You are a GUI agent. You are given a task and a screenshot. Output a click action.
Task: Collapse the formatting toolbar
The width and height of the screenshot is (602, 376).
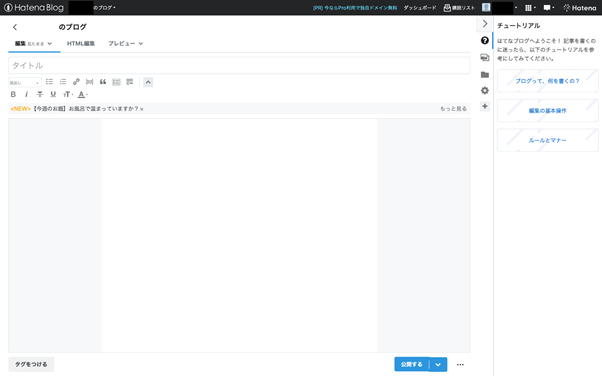pos(148,82)
